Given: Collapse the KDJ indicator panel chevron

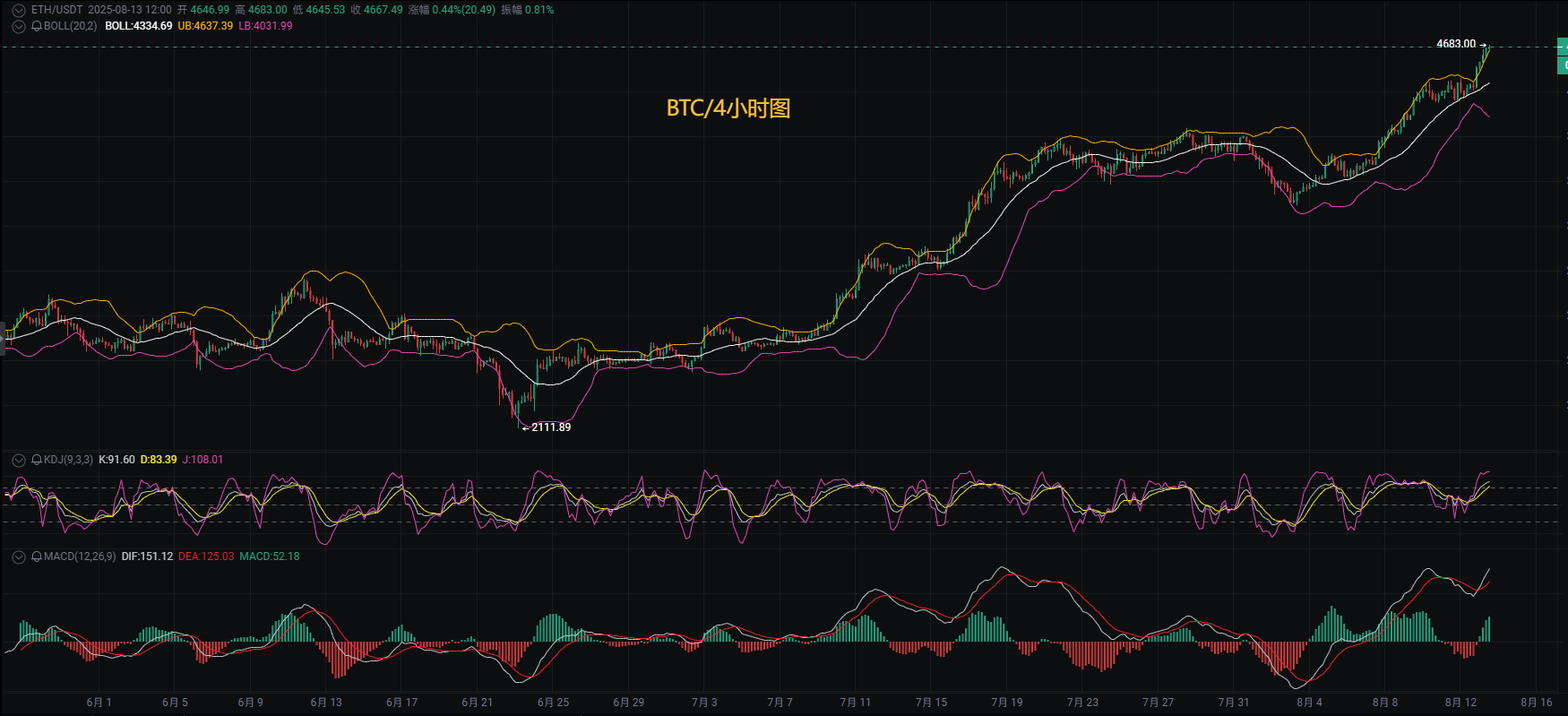Looking at the screenshot, I should (x=19, y=461).
